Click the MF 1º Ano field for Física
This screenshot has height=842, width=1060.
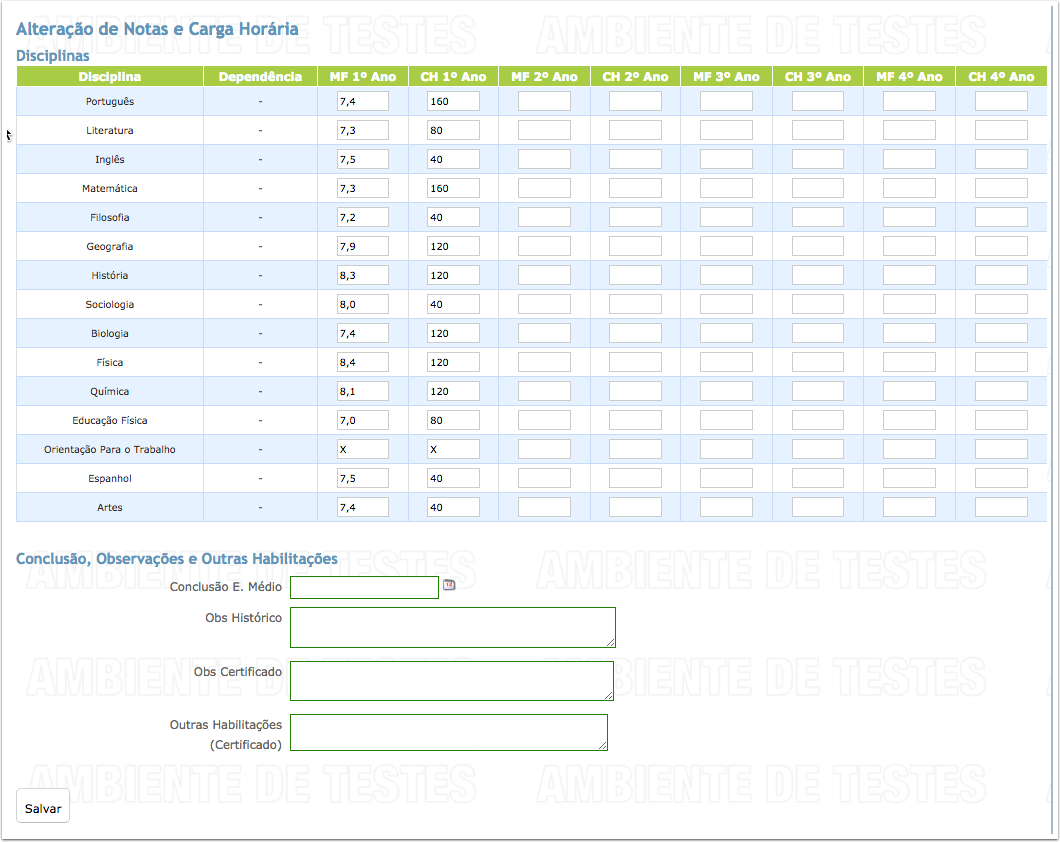point(363,363)
